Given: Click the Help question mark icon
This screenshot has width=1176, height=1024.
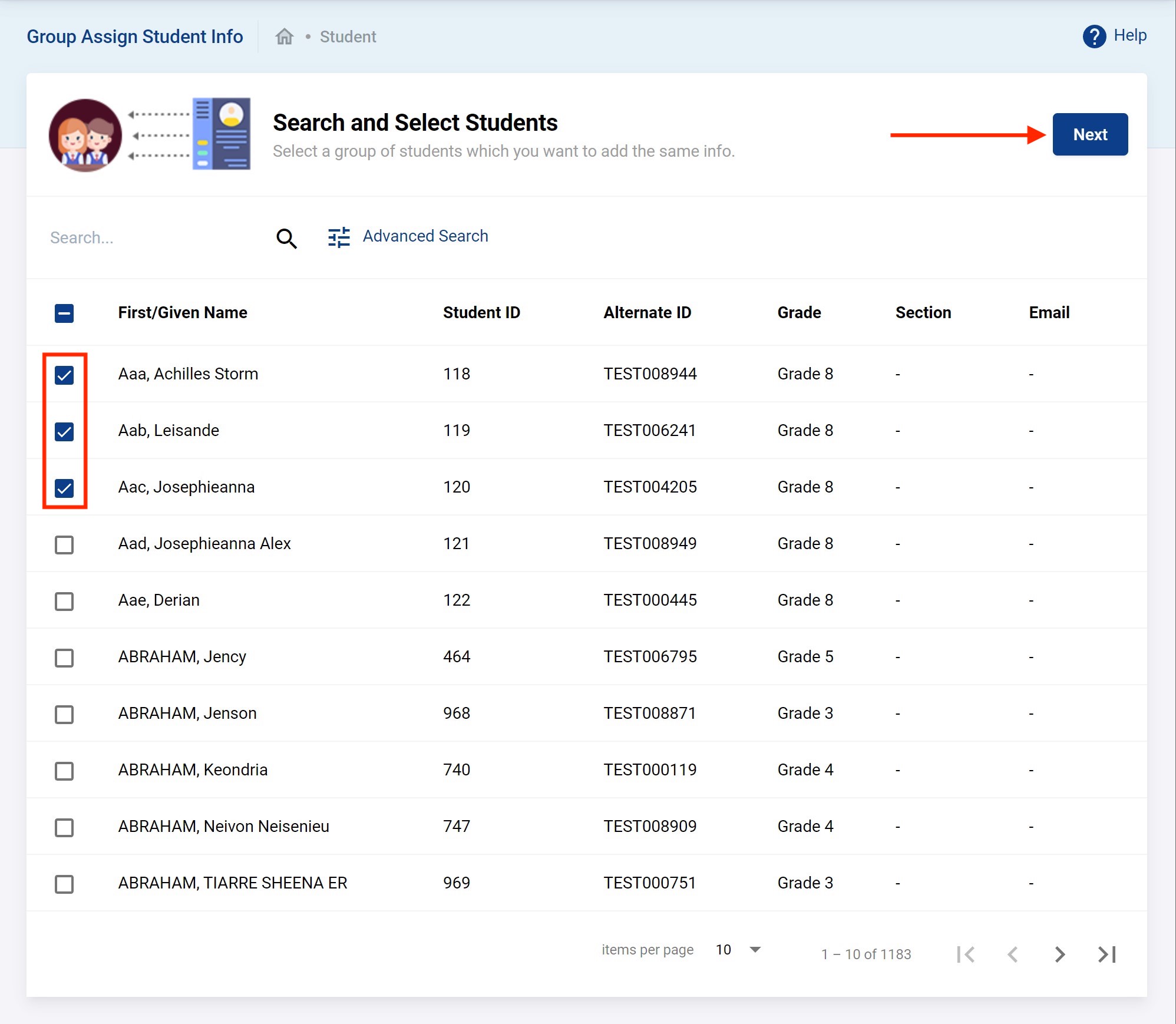Looking at the screenshot, I should click(x=1094, y=37).
